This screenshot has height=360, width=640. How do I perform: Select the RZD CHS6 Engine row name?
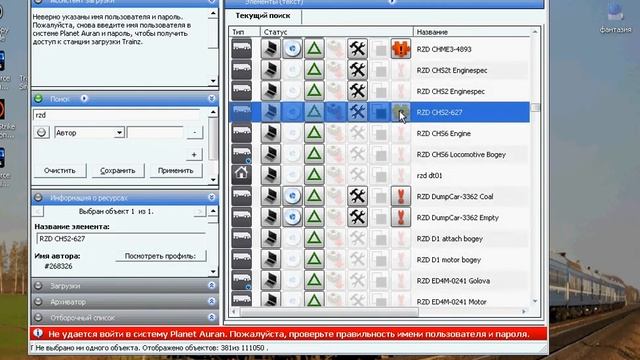[443, 133]
